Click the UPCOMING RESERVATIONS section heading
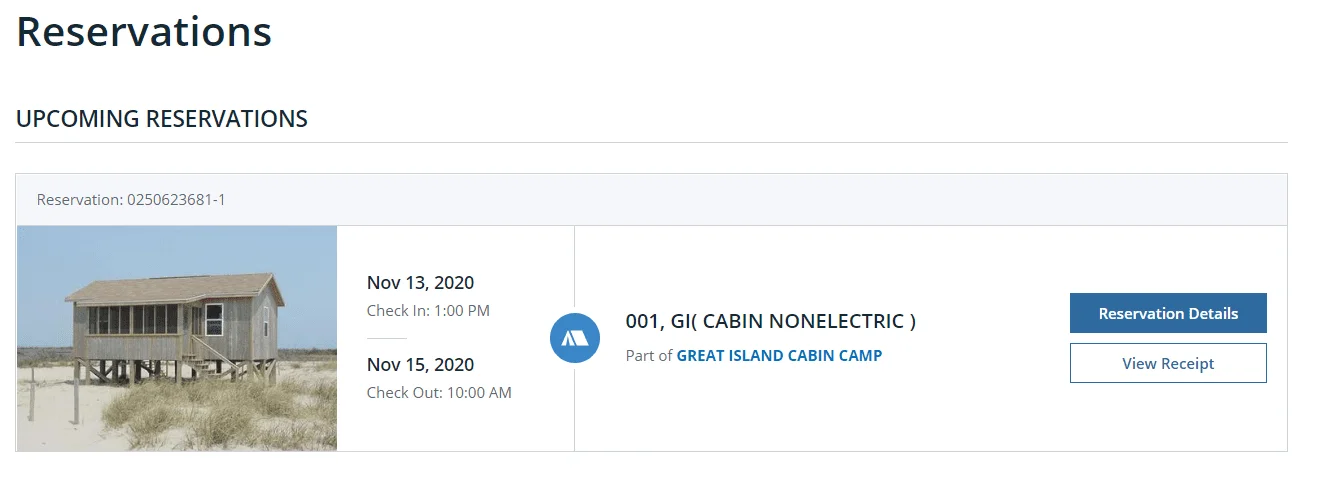 162,119
